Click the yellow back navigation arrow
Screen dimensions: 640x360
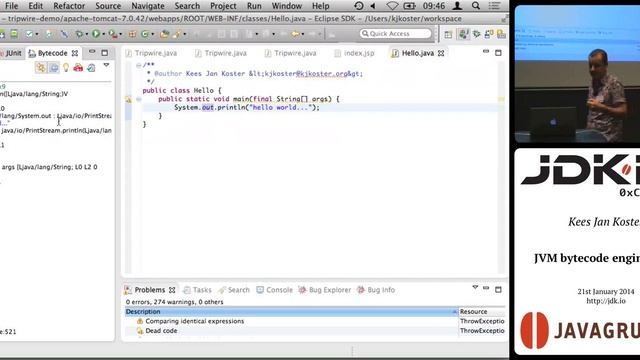[x=295, y=34]
